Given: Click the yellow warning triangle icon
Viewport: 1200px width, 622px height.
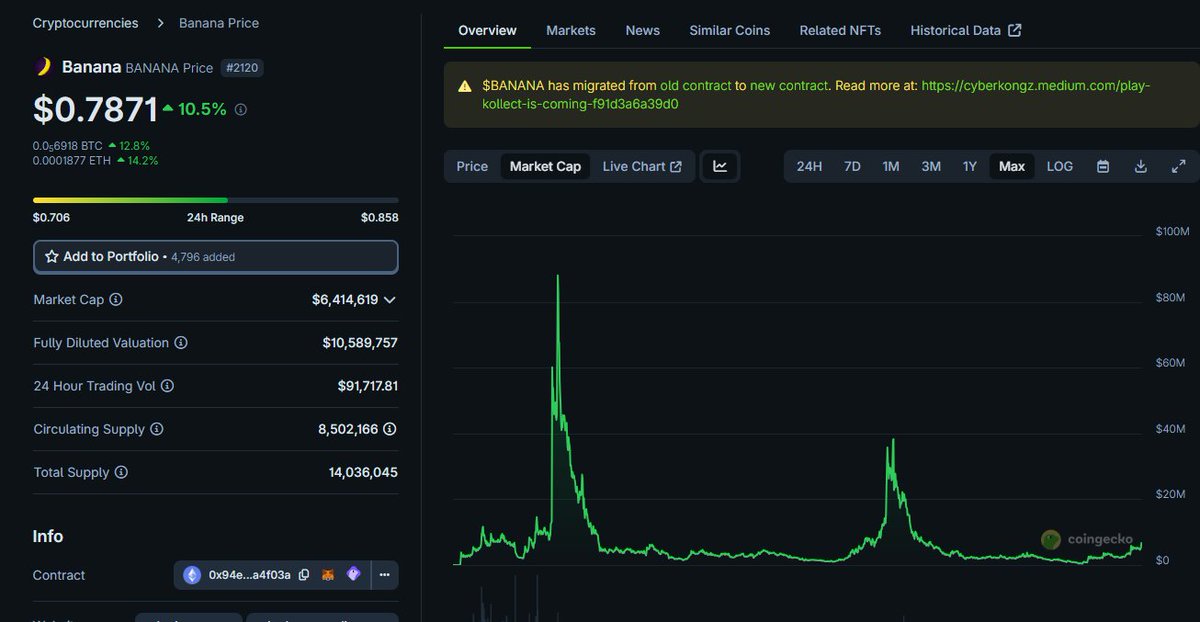Looking at the screenshot, I should pos(465,86).
